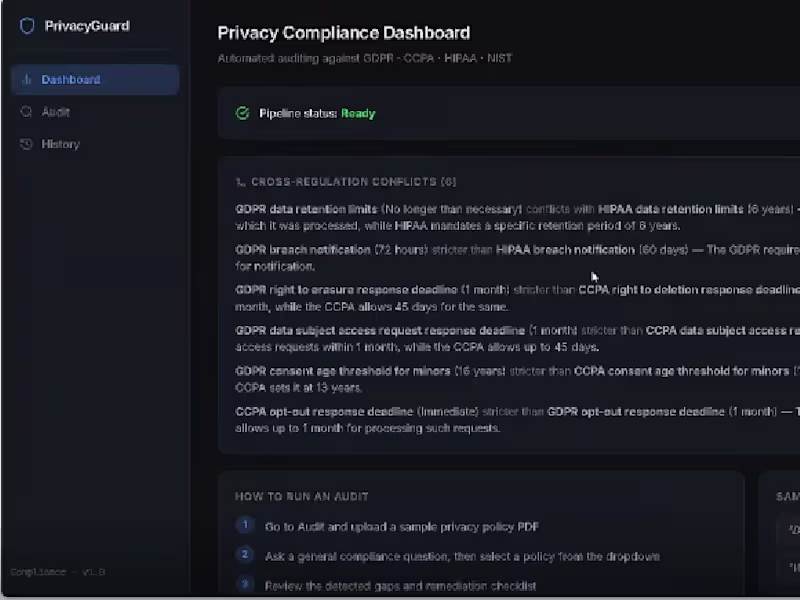
Task: Click 'CCPA right to deletion response deadline'
Action: click(x=689, y=290)
